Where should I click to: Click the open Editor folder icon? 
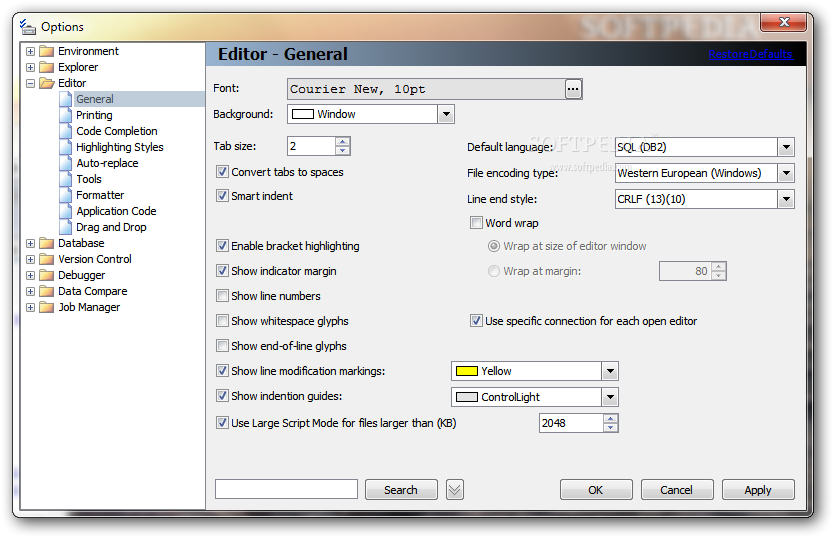47,83
